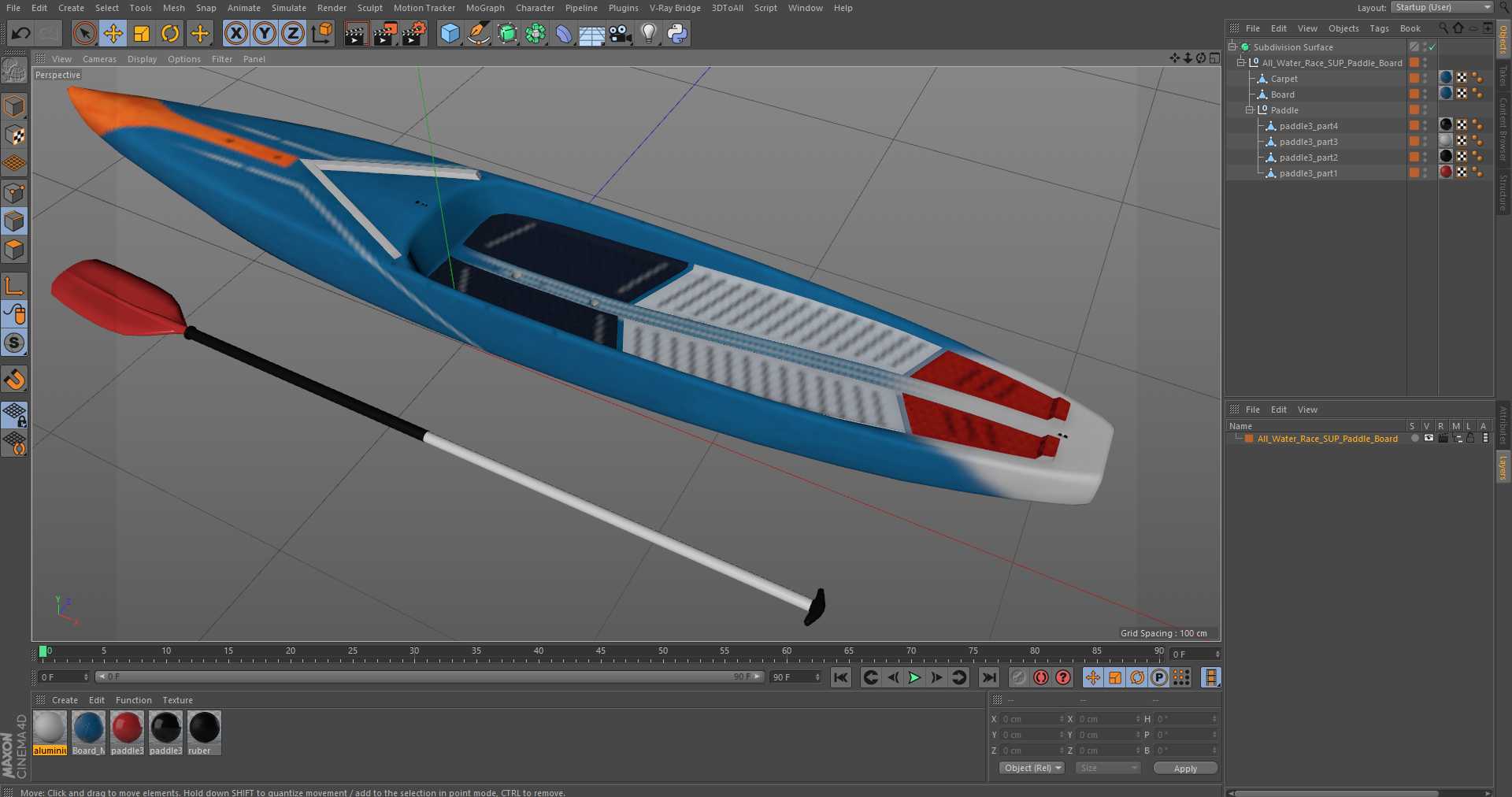Collapse All_Water_Race_SUP_Paddle_Board hierarchy
Screen dimensions: 1512x797
tap(1241, 63)
